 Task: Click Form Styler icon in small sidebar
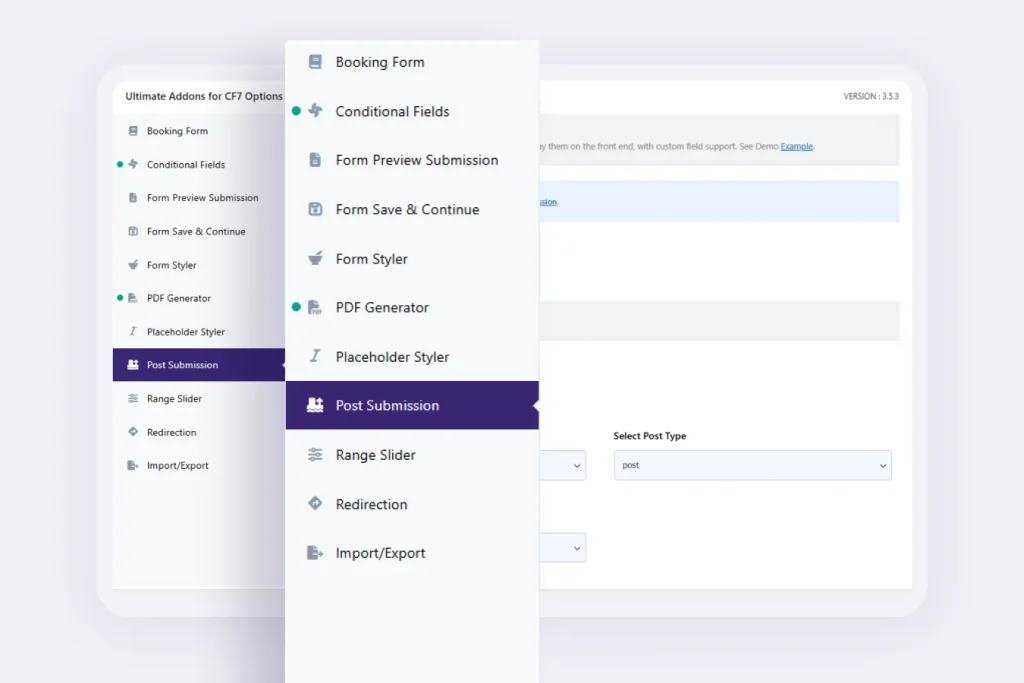[x=133, y=264]
